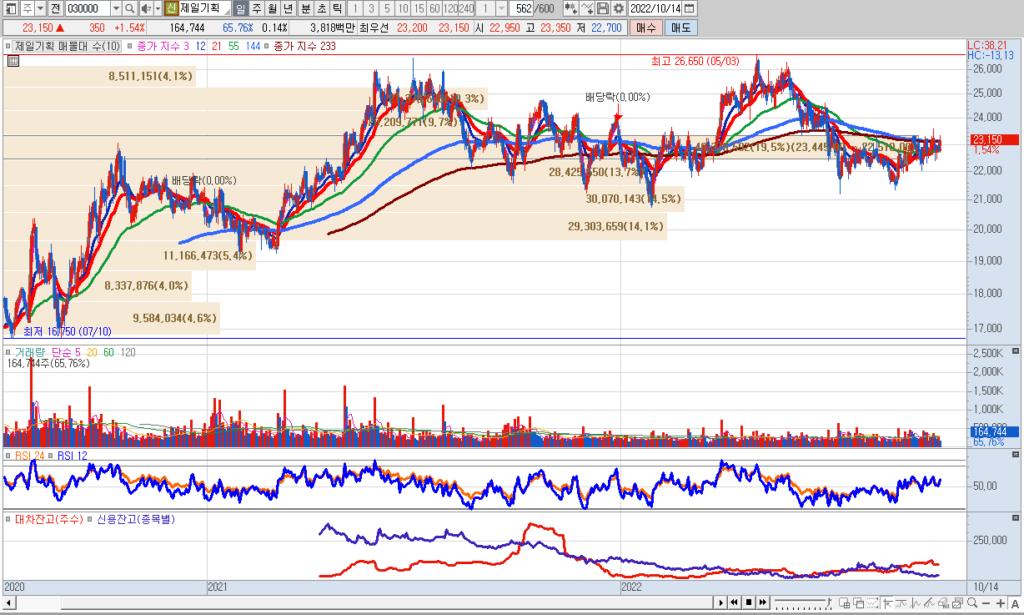Select the 분 (minute) chart tab

tap(307, 8)
